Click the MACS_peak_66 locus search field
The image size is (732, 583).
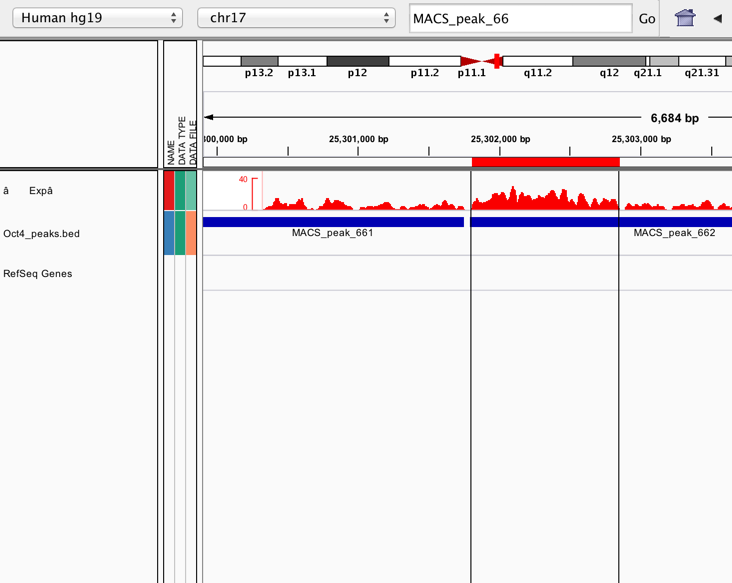point(521,19)
